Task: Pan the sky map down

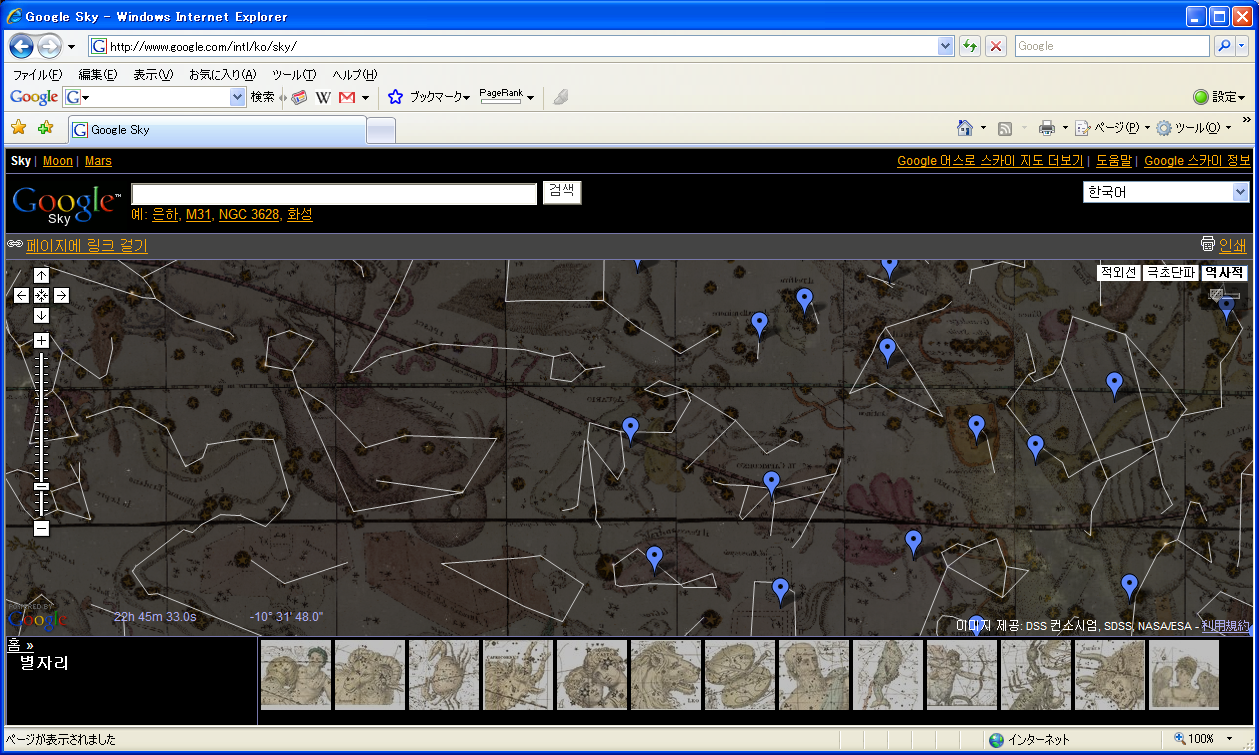Action: point(41,315)
